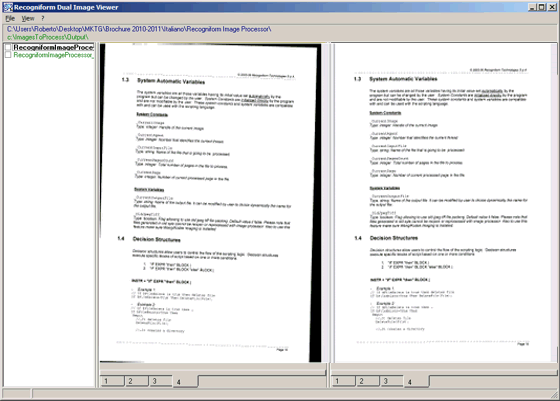The height and width of the screenshot is (401, 560).
Task: Select the green RecogniformImageProcessor_ file entry
Action: click(54, 55)
